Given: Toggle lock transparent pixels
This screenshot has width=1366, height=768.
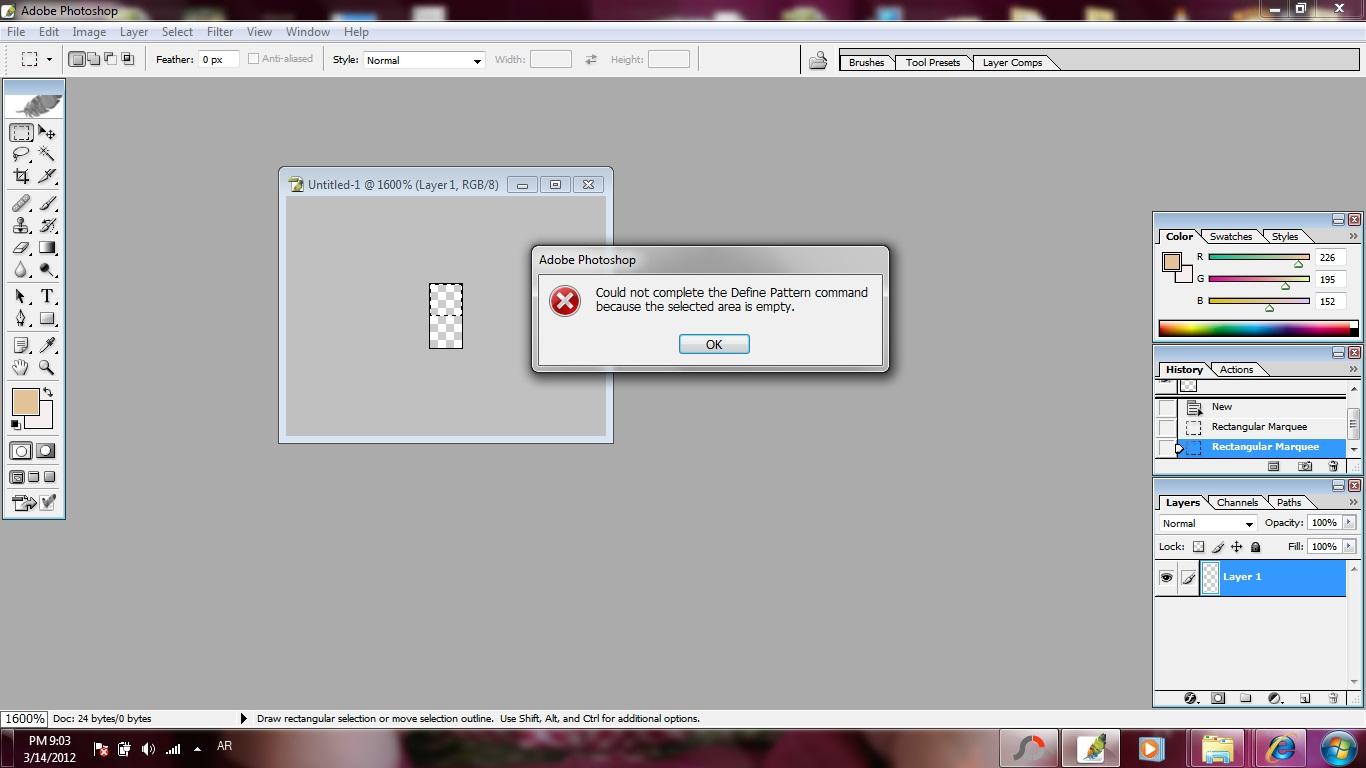Looking at the screenshot, I should coord(1198,547).
